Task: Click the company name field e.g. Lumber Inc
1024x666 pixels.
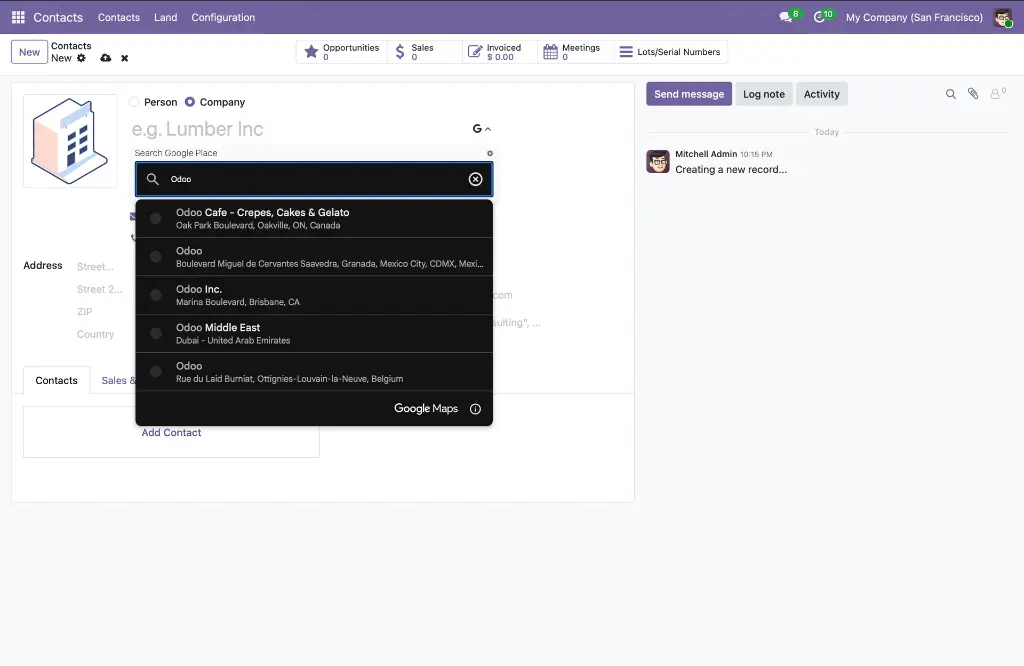Action: 300,129
